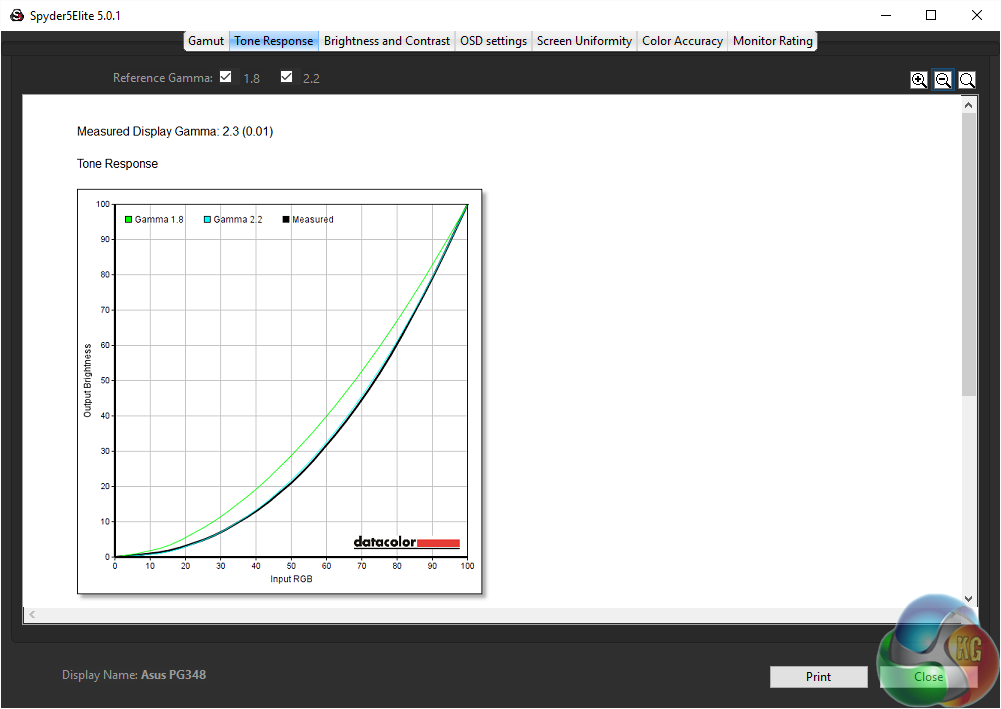This screenshot has width=1001, height=709.
Task: Maximize the Spyder5Elite window
Action: click(931, 15)
